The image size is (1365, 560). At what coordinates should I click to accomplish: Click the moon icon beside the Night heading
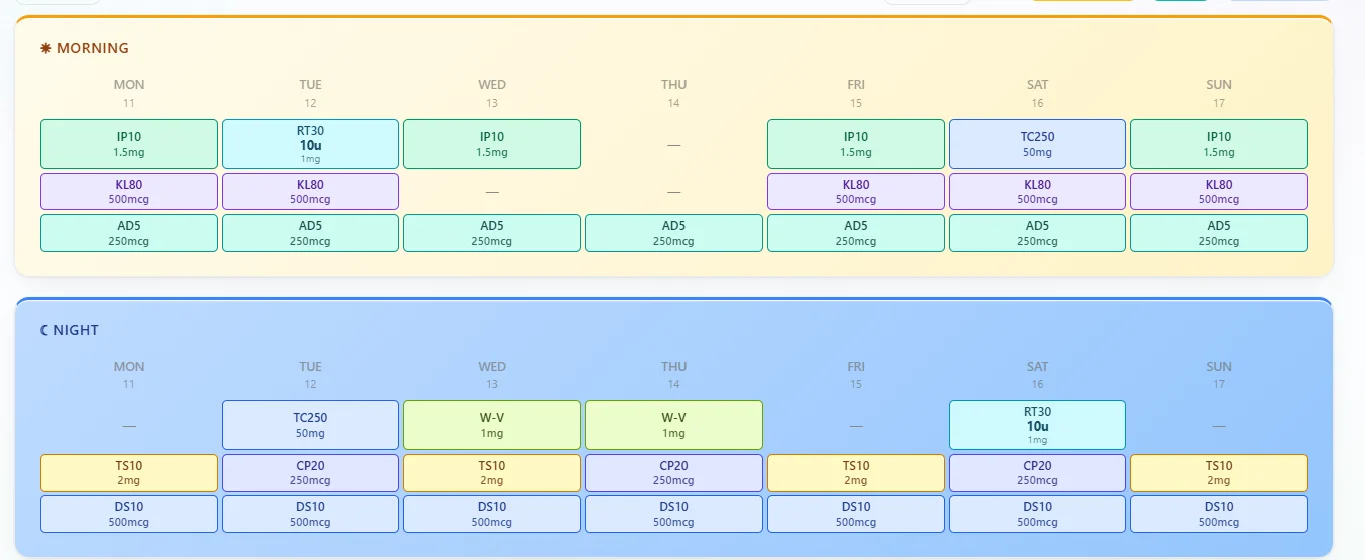tap(44, 330)
